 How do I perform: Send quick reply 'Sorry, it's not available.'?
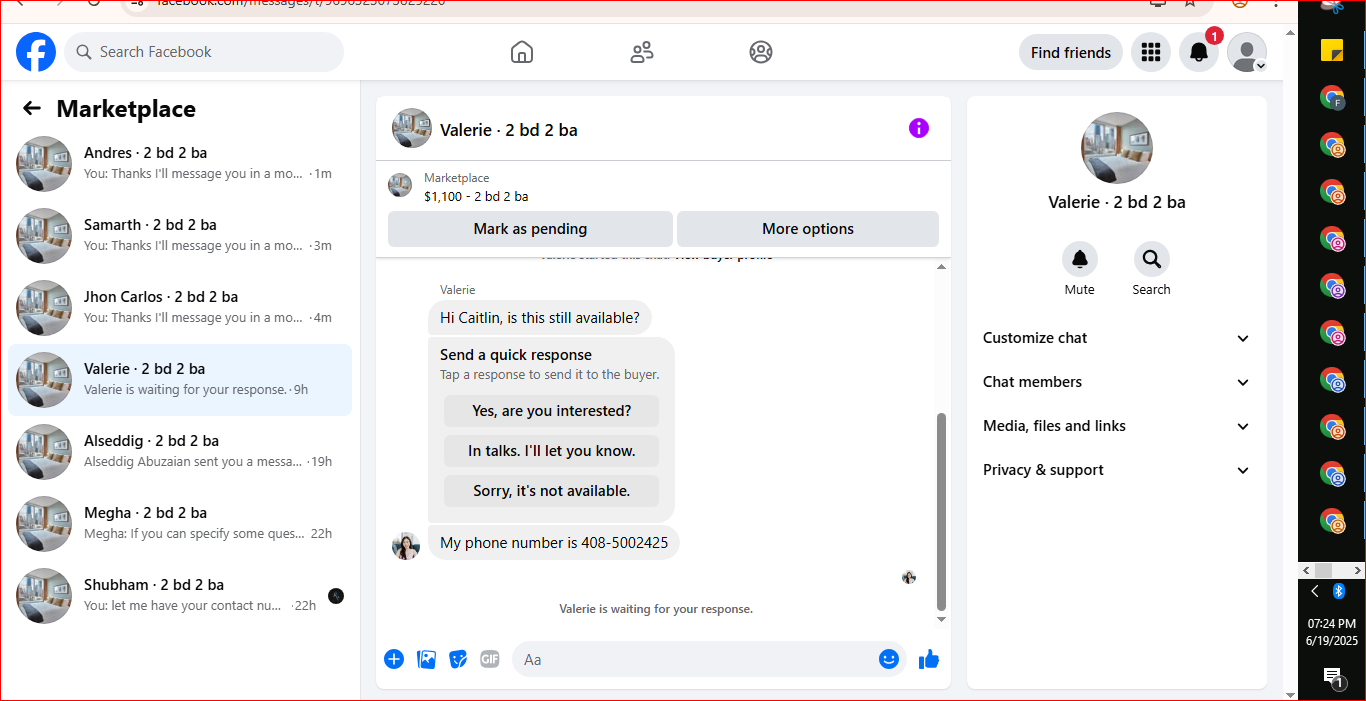(x=552, y=491)
